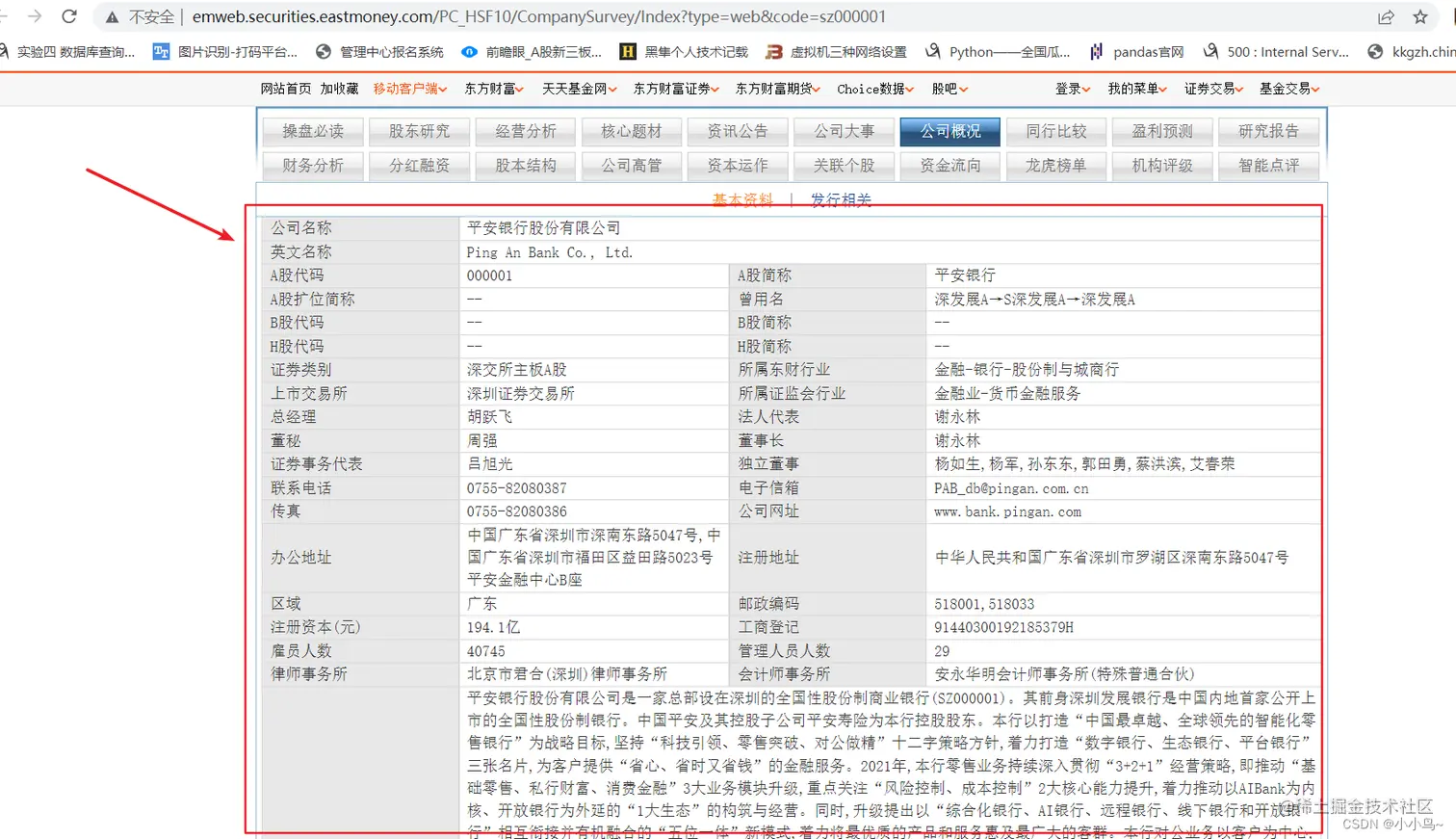1456x839 pixels.
Task: Open the kkgzh.chin bookmark
Action: pos(1412,52)
